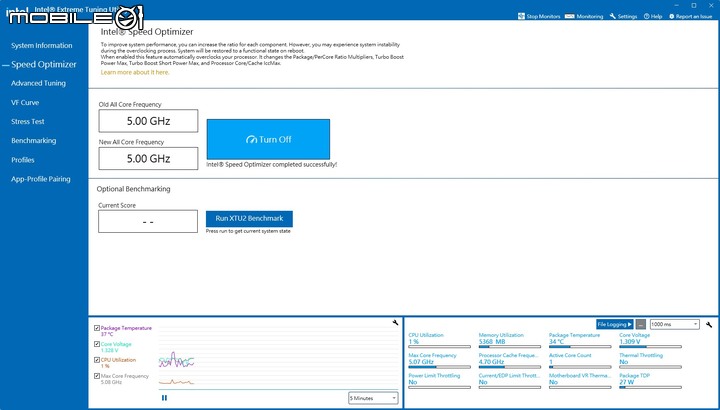Open App-Profile Pairing page
The height and width of the screenshot is (410, 720).
tap(41, 179)
